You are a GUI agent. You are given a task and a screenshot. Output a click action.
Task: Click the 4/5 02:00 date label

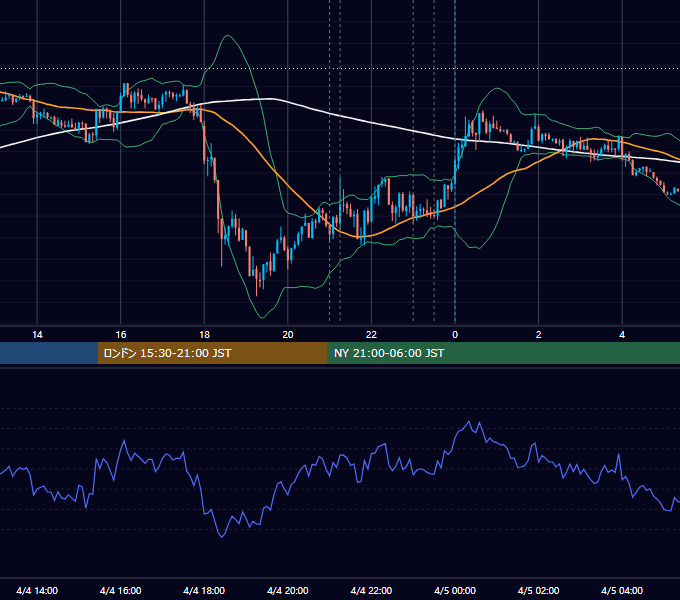[x=539, y=591]
